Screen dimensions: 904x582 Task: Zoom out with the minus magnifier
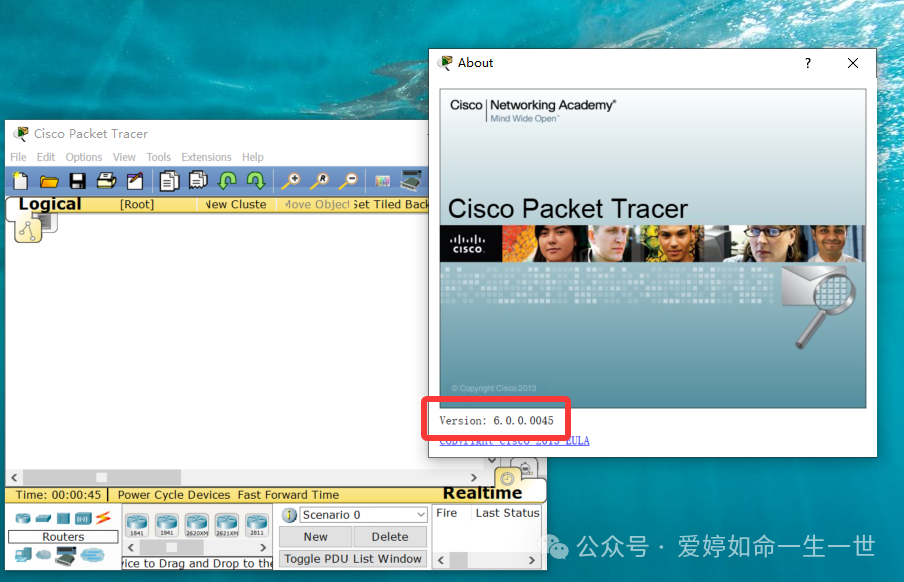click(348, 181)
